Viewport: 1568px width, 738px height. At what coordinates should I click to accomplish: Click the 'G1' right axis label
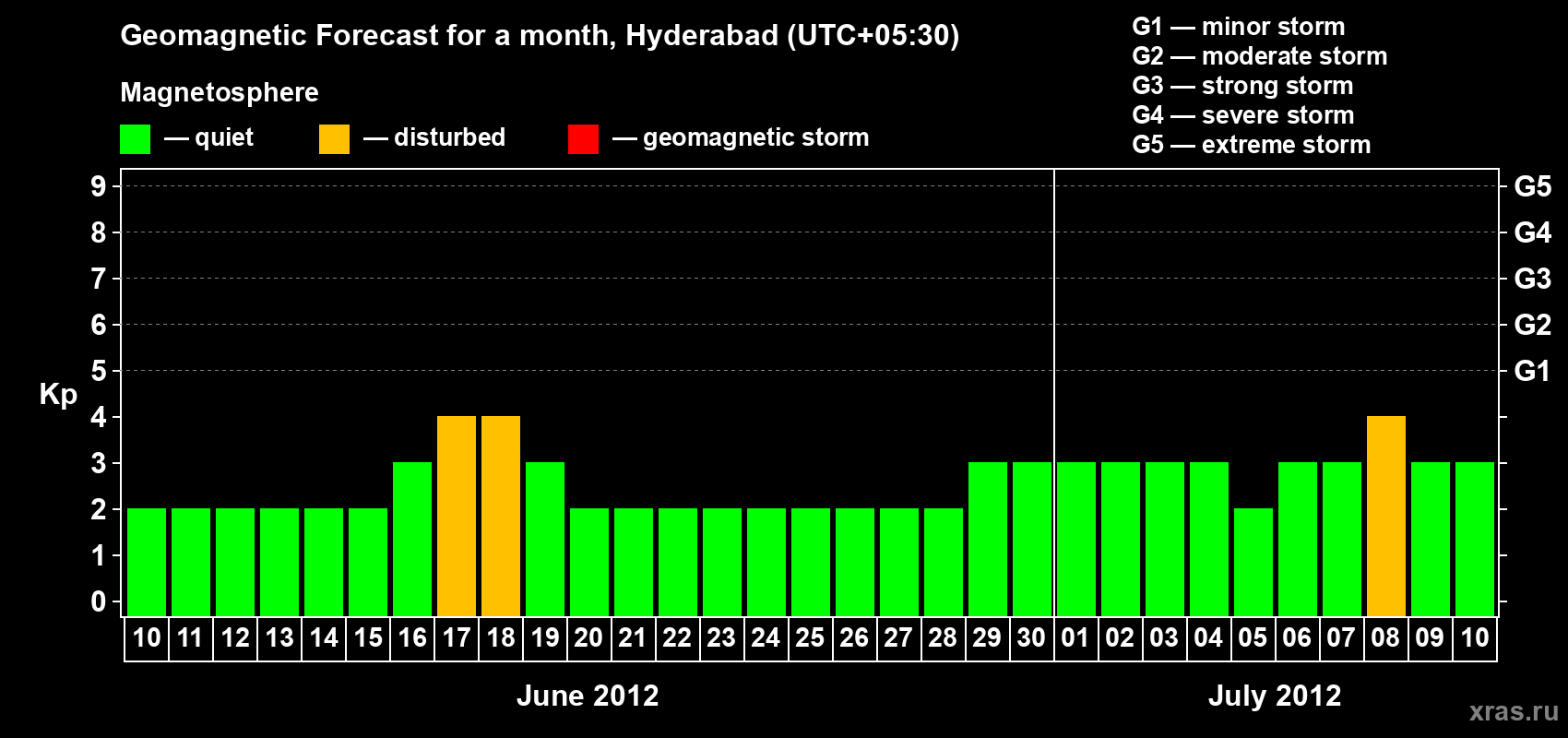point(1533,371)
